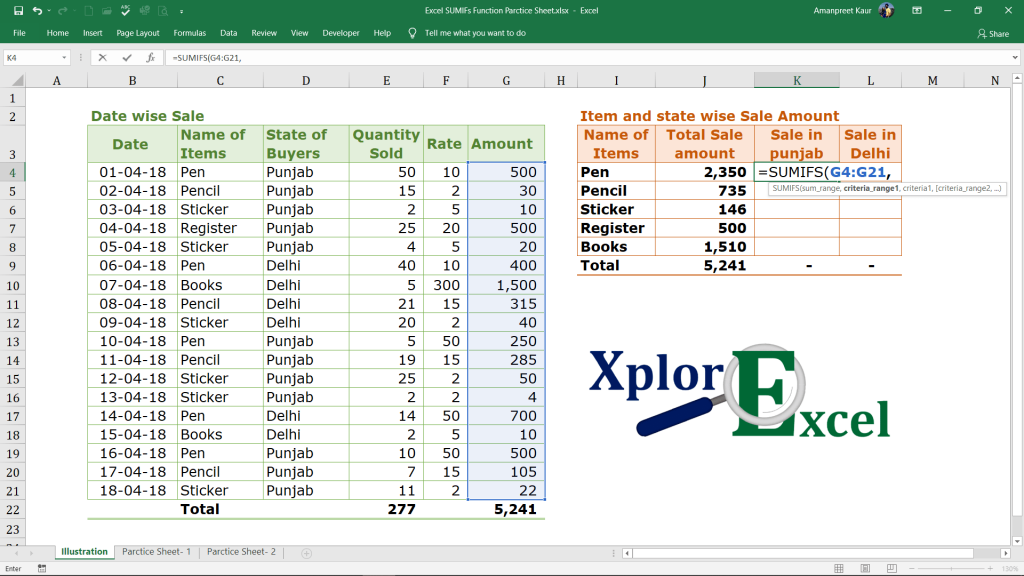
Task: Run Spelling check from Quick Access toolbar
Action: point(124,11)
